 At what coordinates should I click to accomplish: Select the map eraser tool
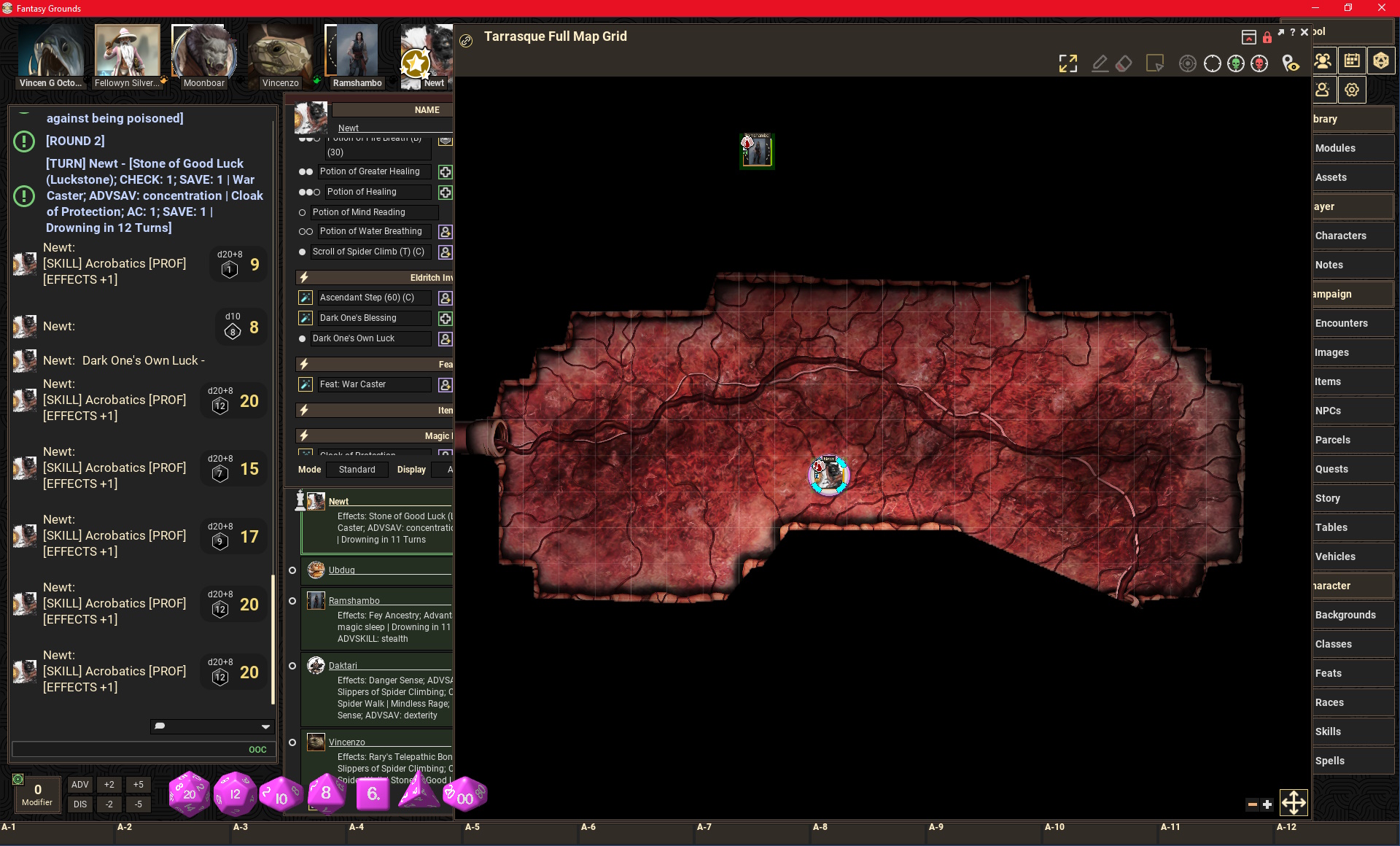[1124, 63]
